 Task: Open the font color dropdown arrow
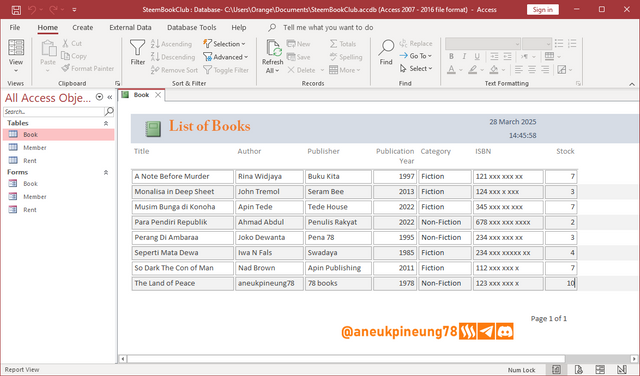pos(460,70)
